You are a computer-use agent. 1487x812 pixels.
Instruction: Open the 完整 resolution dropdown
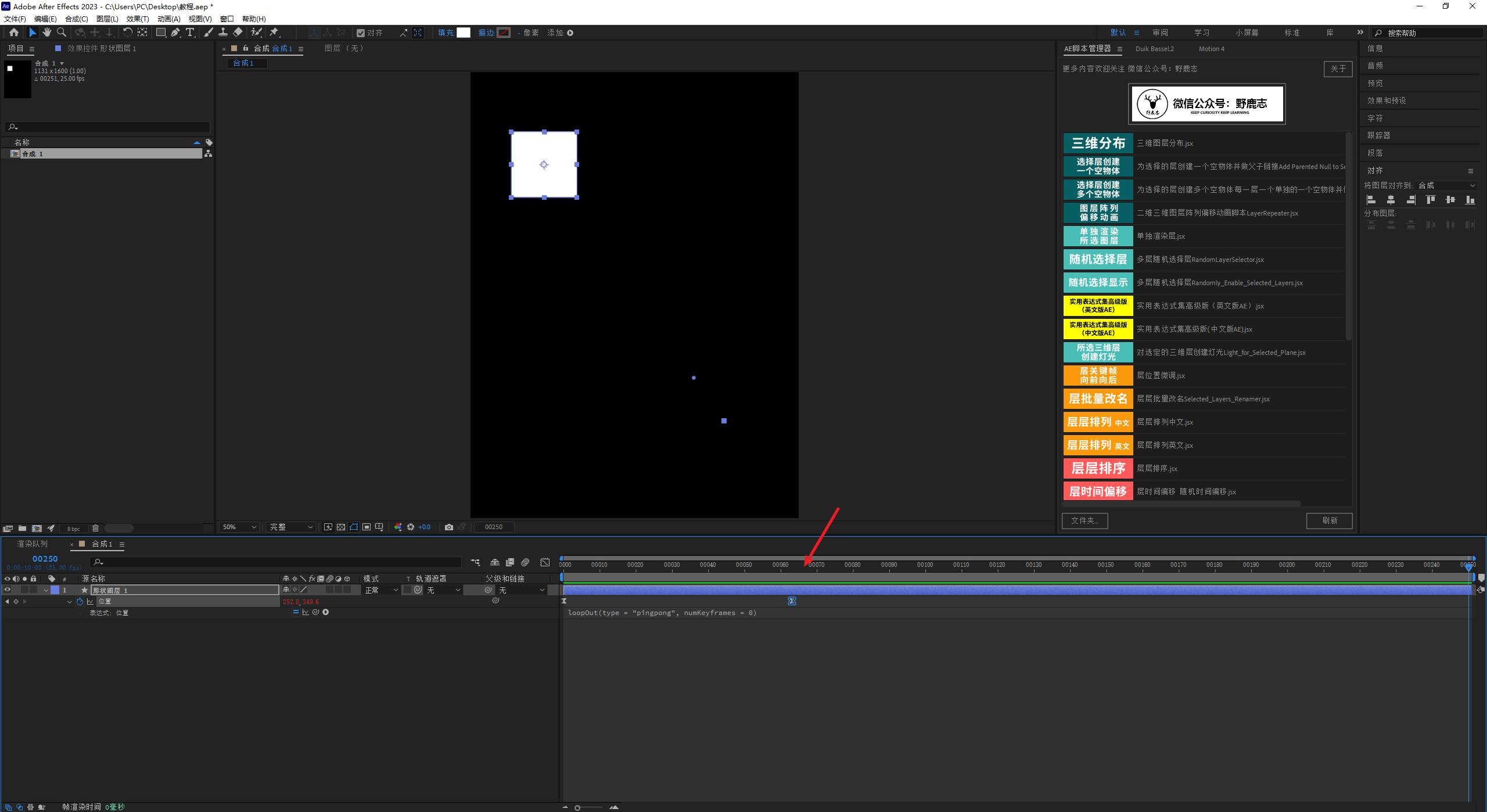tap(290, 527)
